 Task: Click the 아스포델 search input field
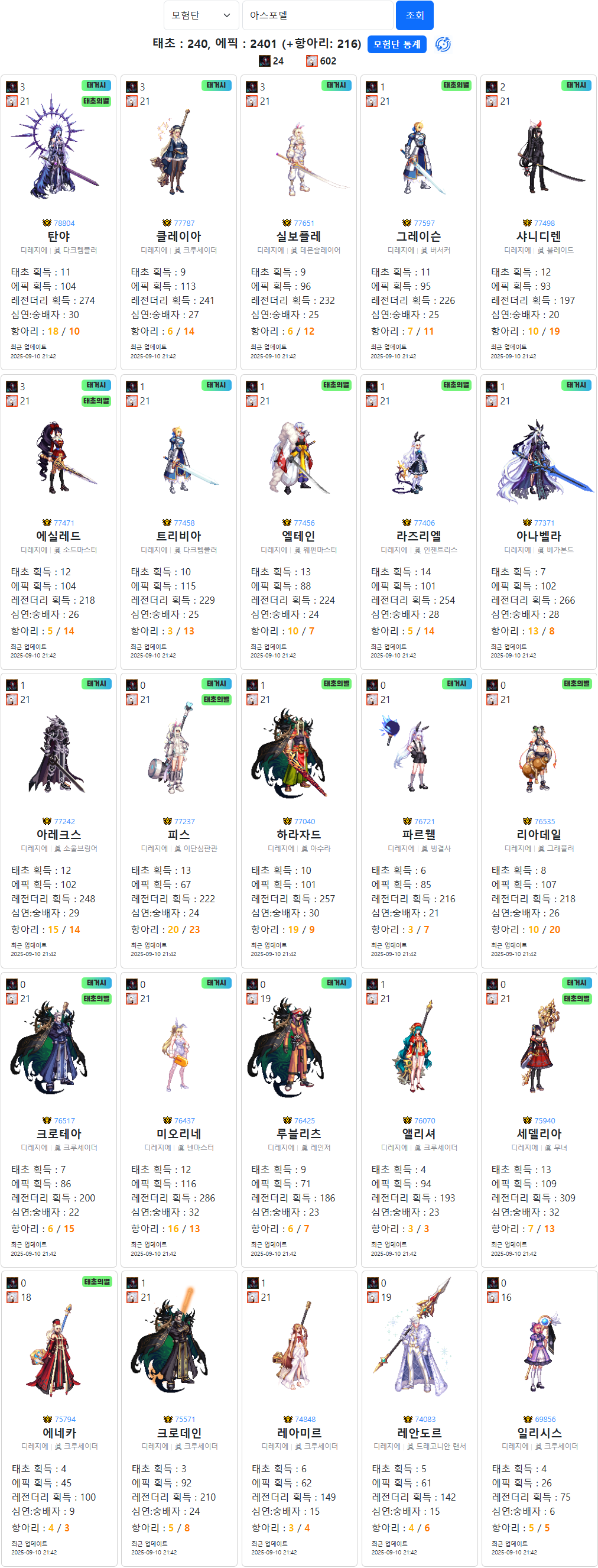point(317,15)
